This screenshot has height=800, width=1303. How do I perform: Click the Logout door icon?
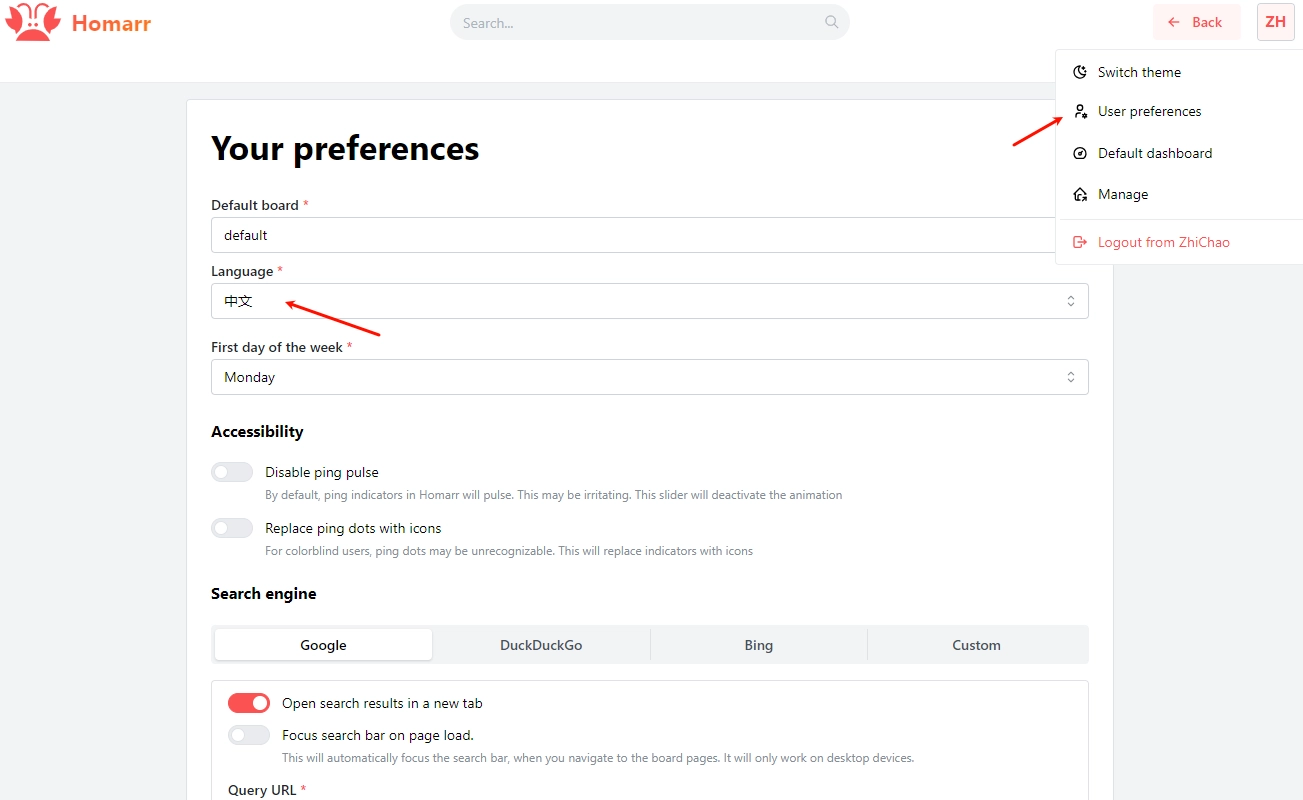tap(1079, 241)
